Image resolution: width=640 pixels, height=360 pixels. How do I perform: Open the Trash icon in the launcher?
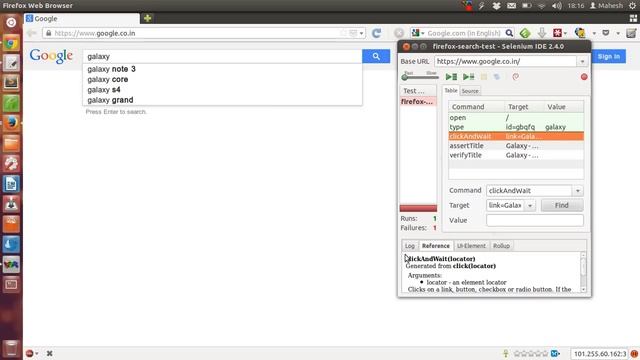click(x=11, y=349)
